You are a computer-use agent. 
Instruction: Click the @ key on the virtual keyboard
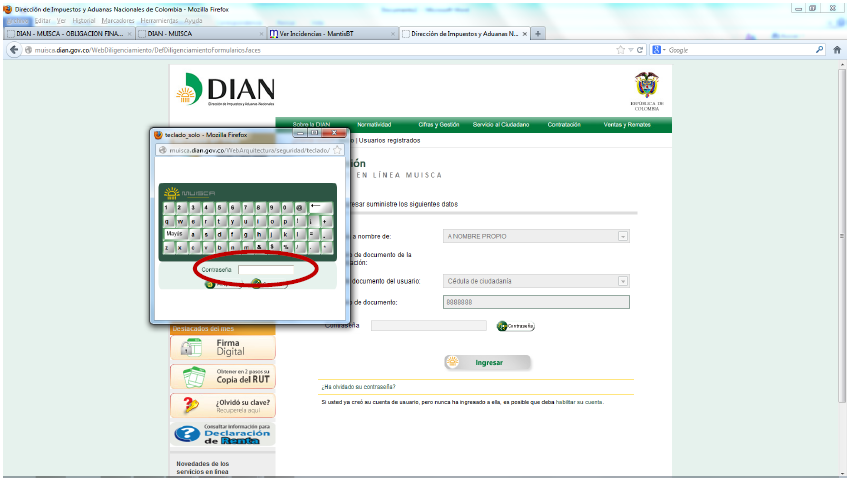[300, 208]
